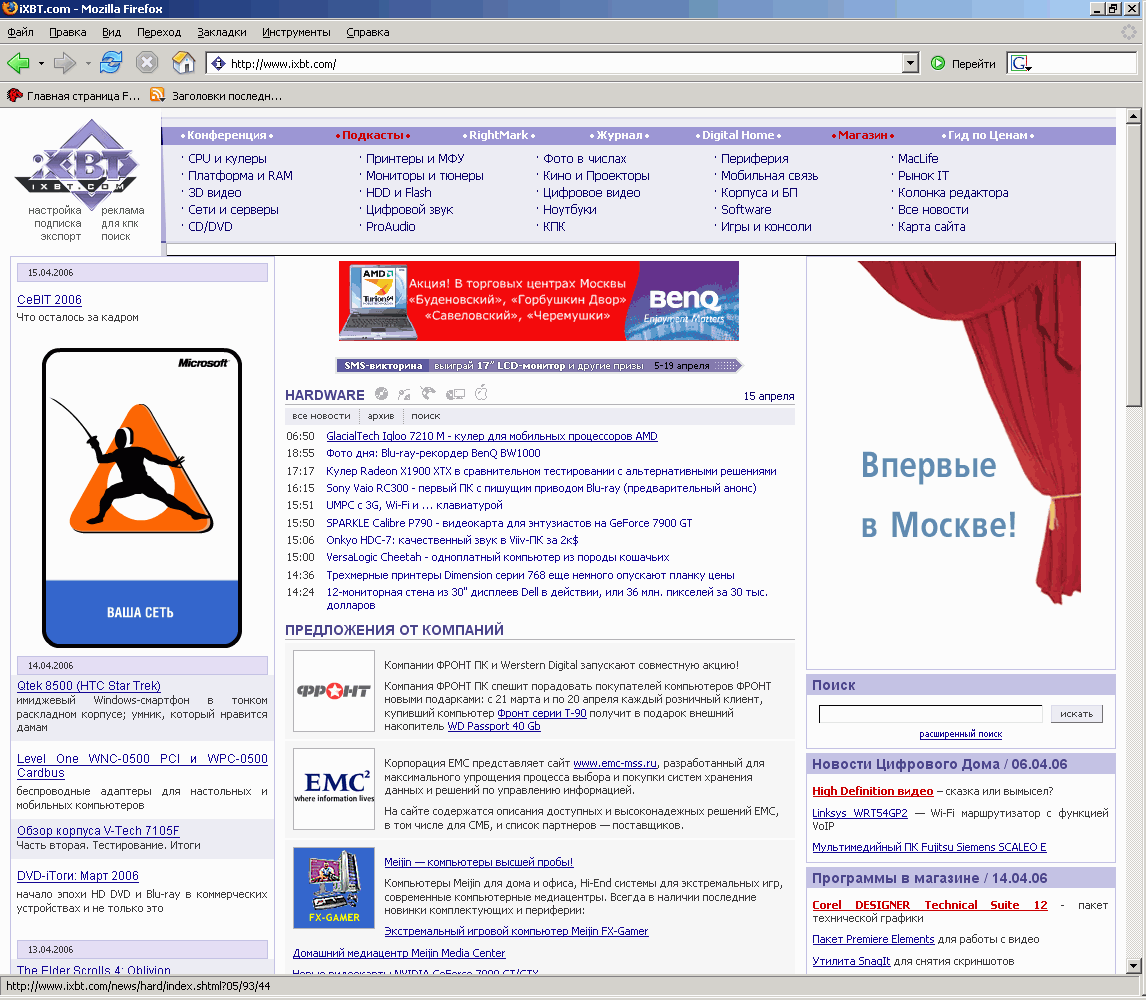Click the архив tab under HARDWARE

click(x=381, y=416)
